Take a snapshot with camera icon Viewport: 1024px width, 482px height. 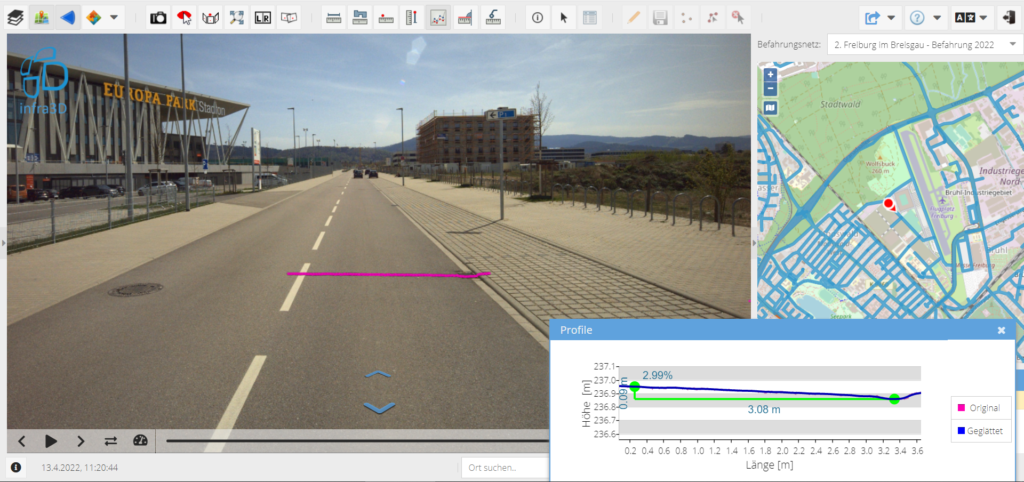(x=158, y=18)
